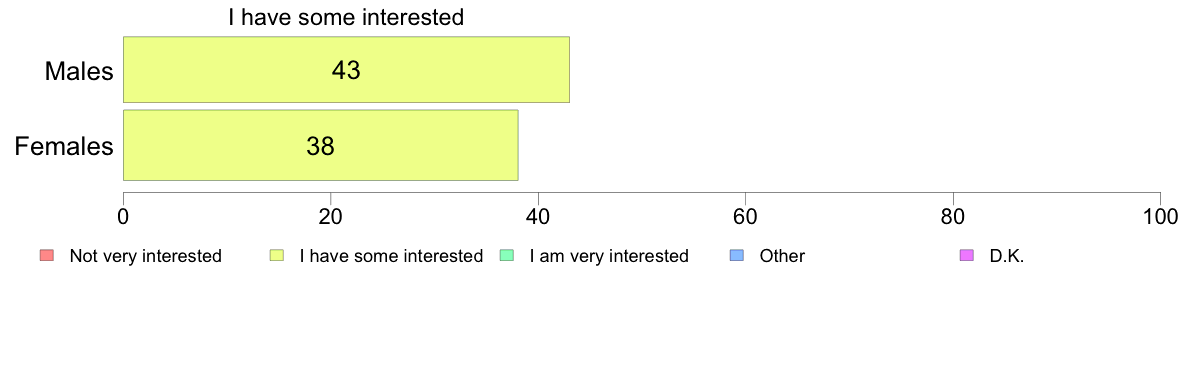This screenshot has width=1188, height=368.
Task: Click the I am very interested legend label
Action: (609, 256)
